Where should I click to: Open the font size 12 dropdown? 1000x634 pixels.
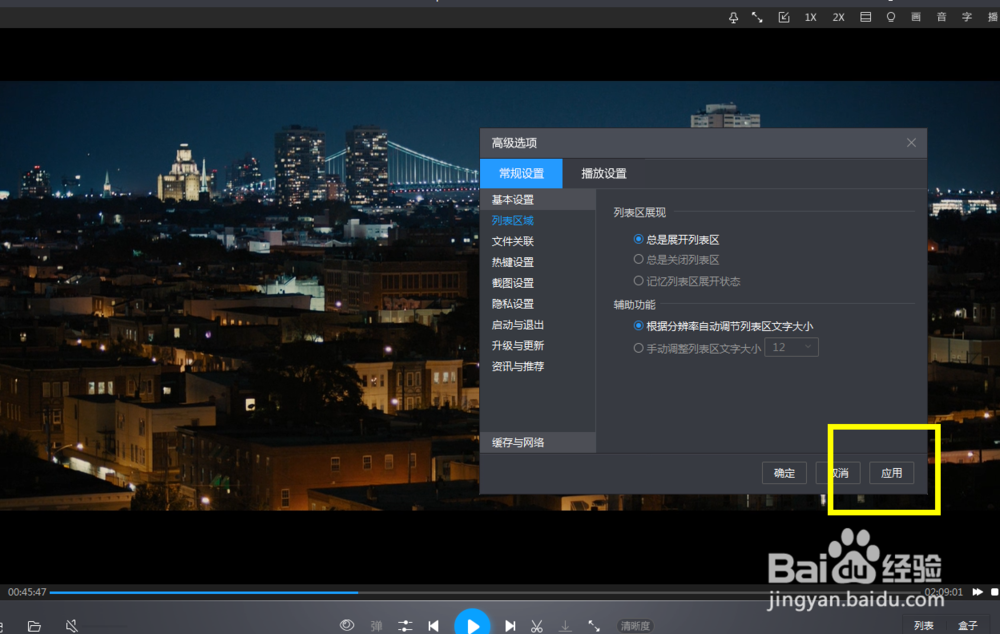pos(791,348)
